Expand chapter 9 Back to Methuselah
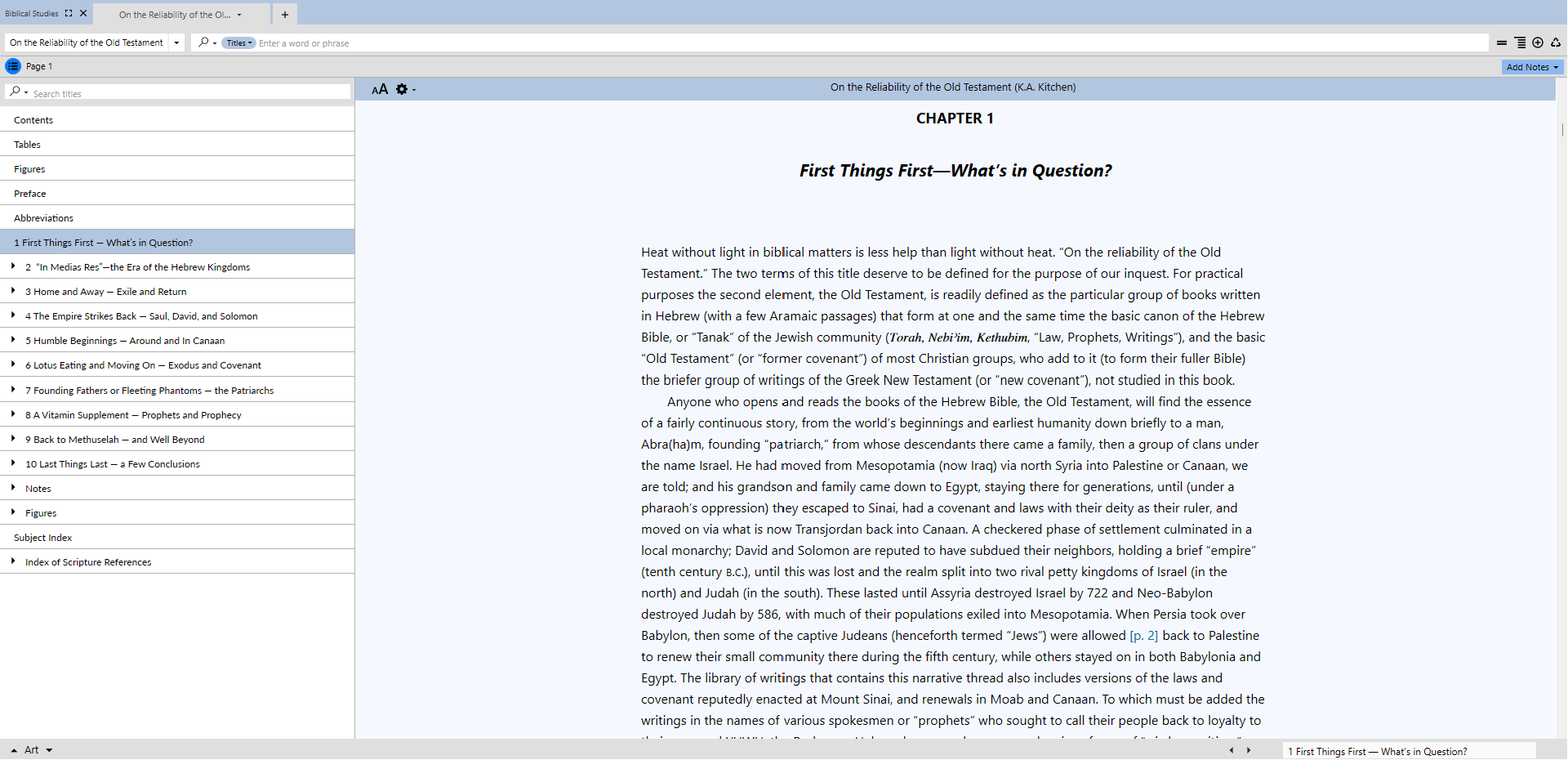The width and height of the screenshot is (1568, 760). pyautogui.click(x=13, y=439)
